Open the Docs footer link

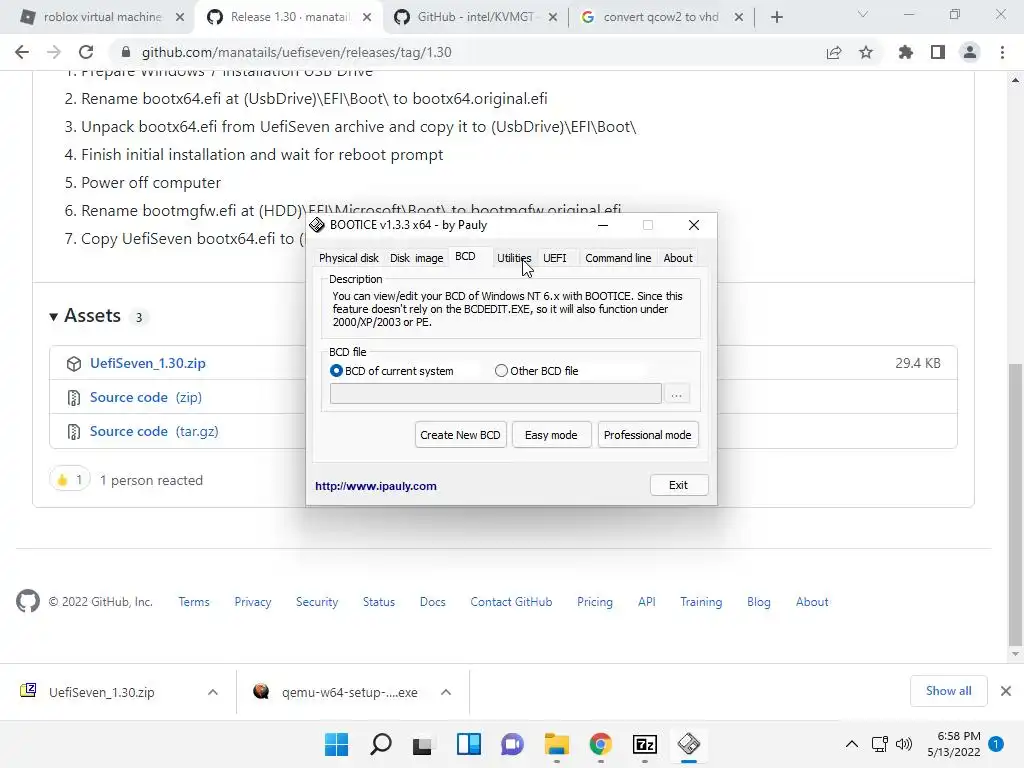432,602
